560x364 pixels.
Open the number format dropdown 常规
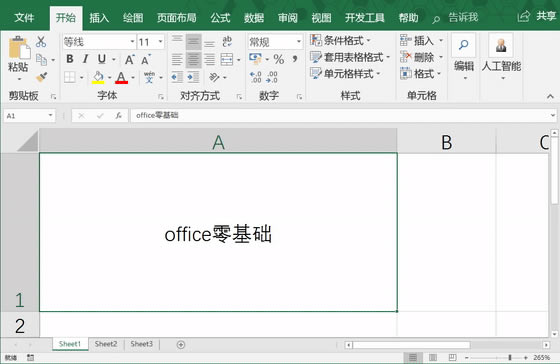[299, 42]
